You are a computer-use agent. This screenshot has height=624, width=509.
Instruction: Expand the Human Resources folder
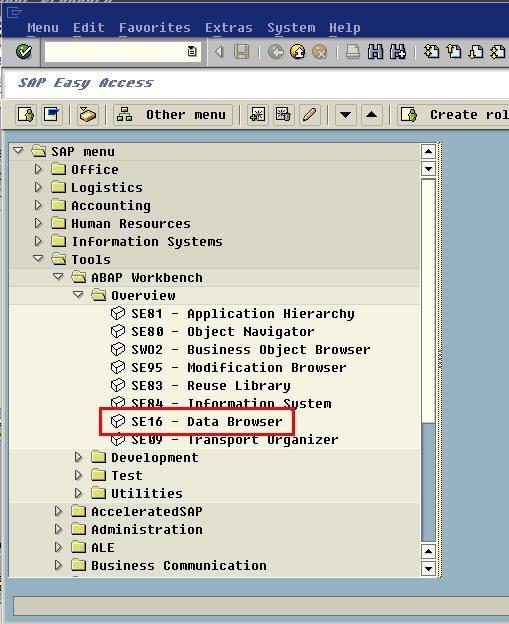[x=38, y=223]
